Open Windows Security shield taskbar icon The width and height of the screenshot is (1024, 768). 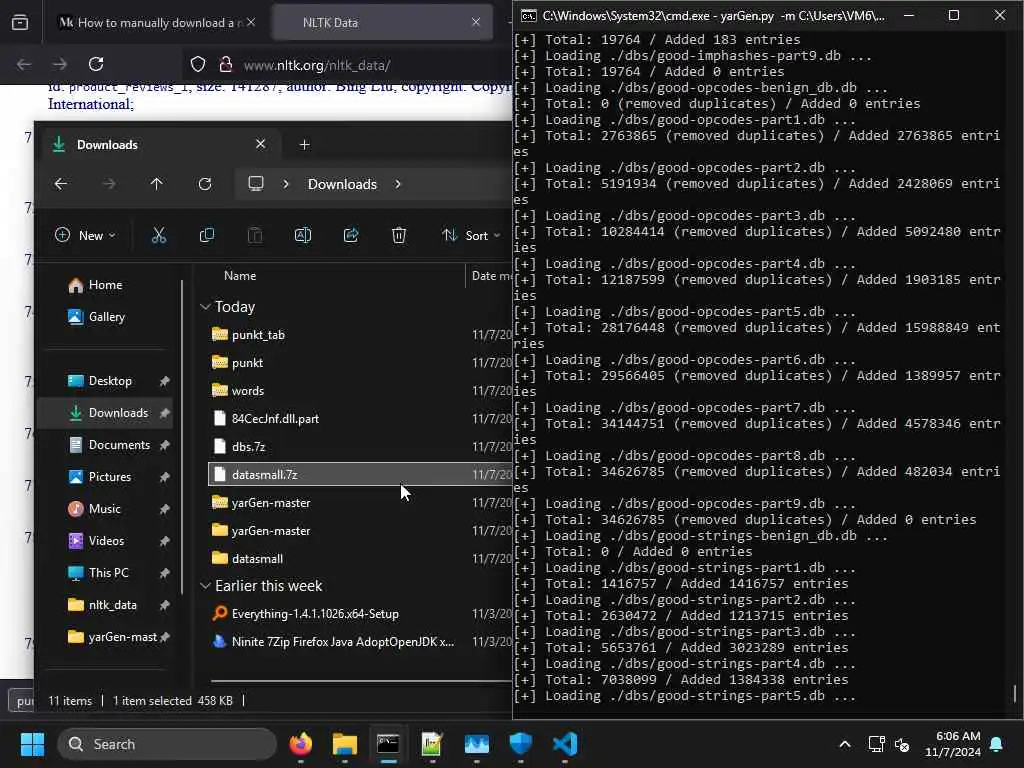(520, 744)
